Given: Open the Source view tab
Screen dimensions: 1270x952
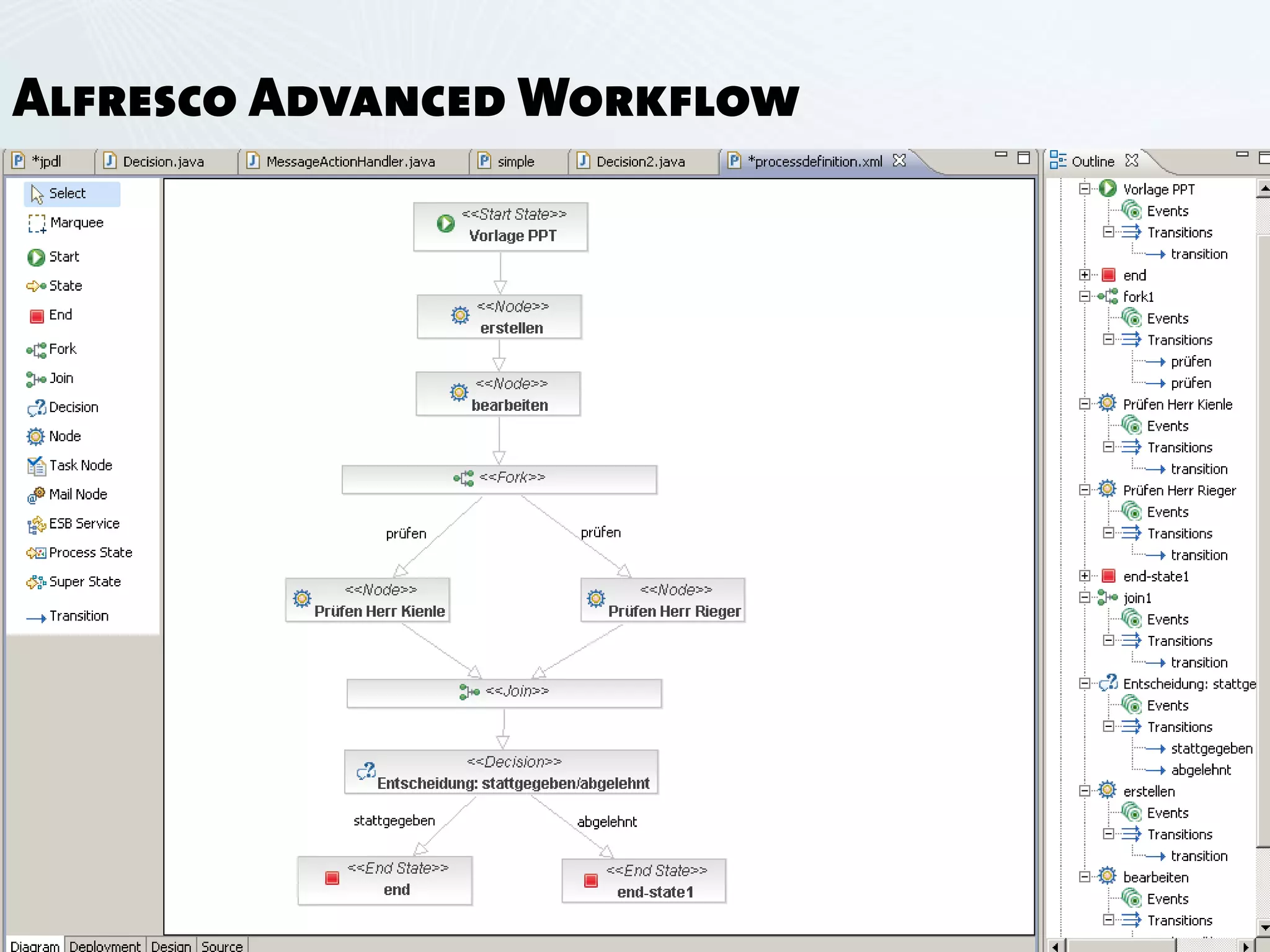Looking at the screenshot, I should click(222, 946).
